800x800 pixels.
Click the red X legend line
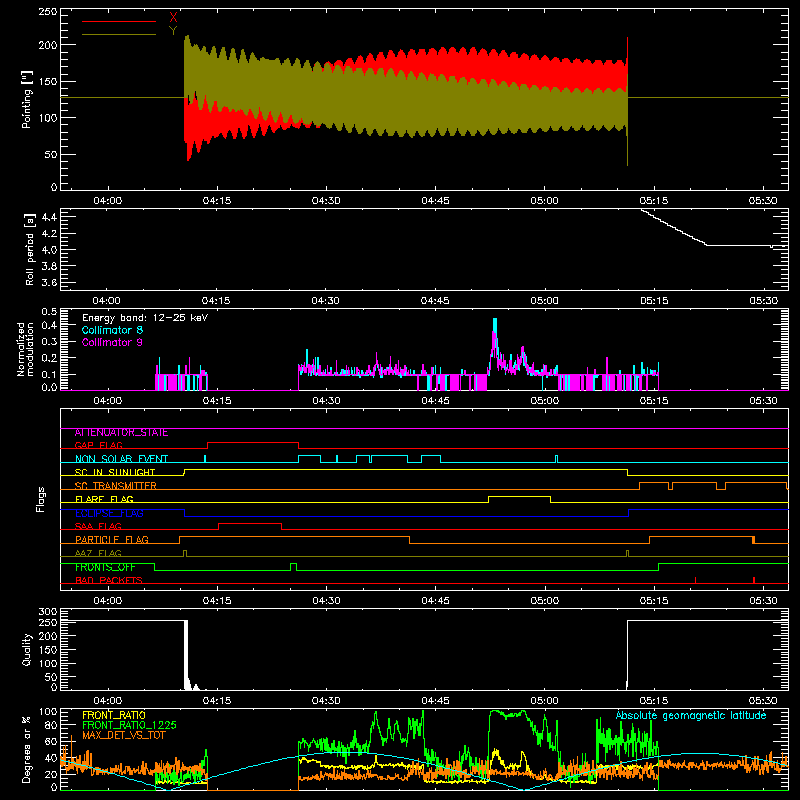point(119,21)
